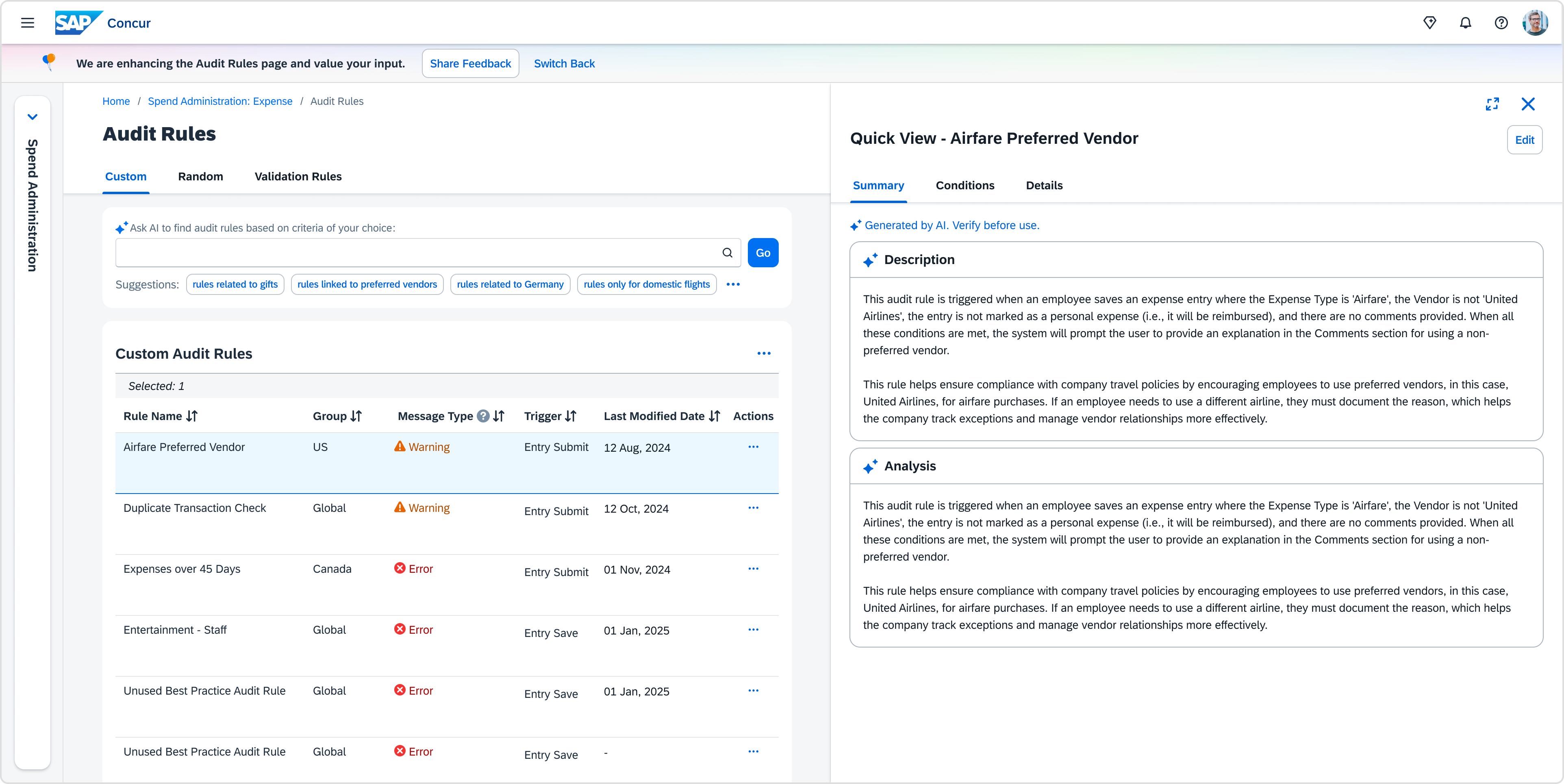Follow the Spend Administration: Expense breadcrumb
This screenshot has width=1564, height=784.
tap(220, 101)
